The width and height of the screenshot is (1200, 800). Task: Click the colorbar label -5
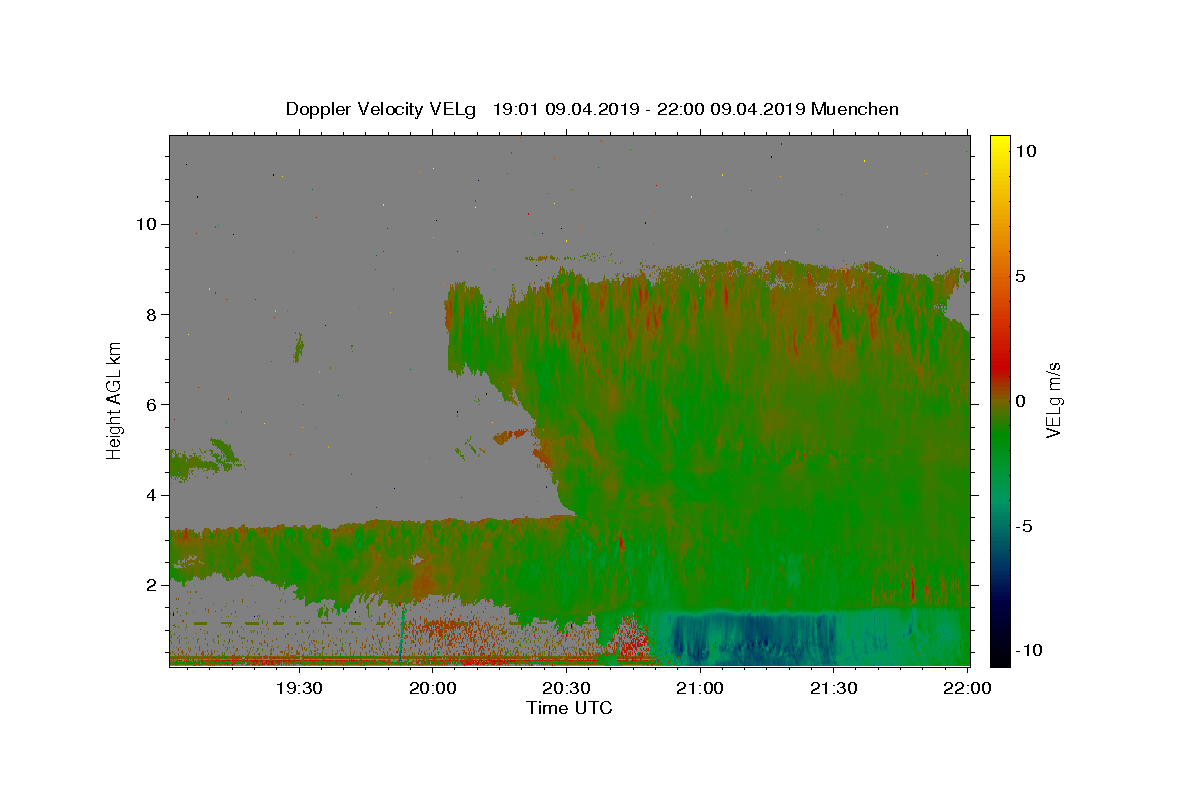tap(1023, 526)
